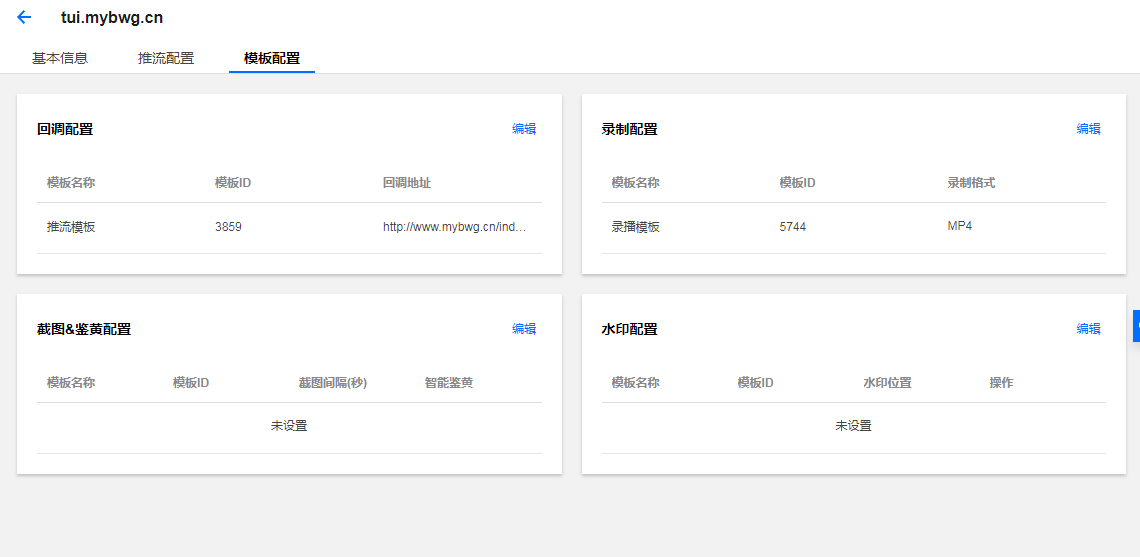
Task: Click the 截图间隔(秒) column header
Action: [x=333, y=383]
